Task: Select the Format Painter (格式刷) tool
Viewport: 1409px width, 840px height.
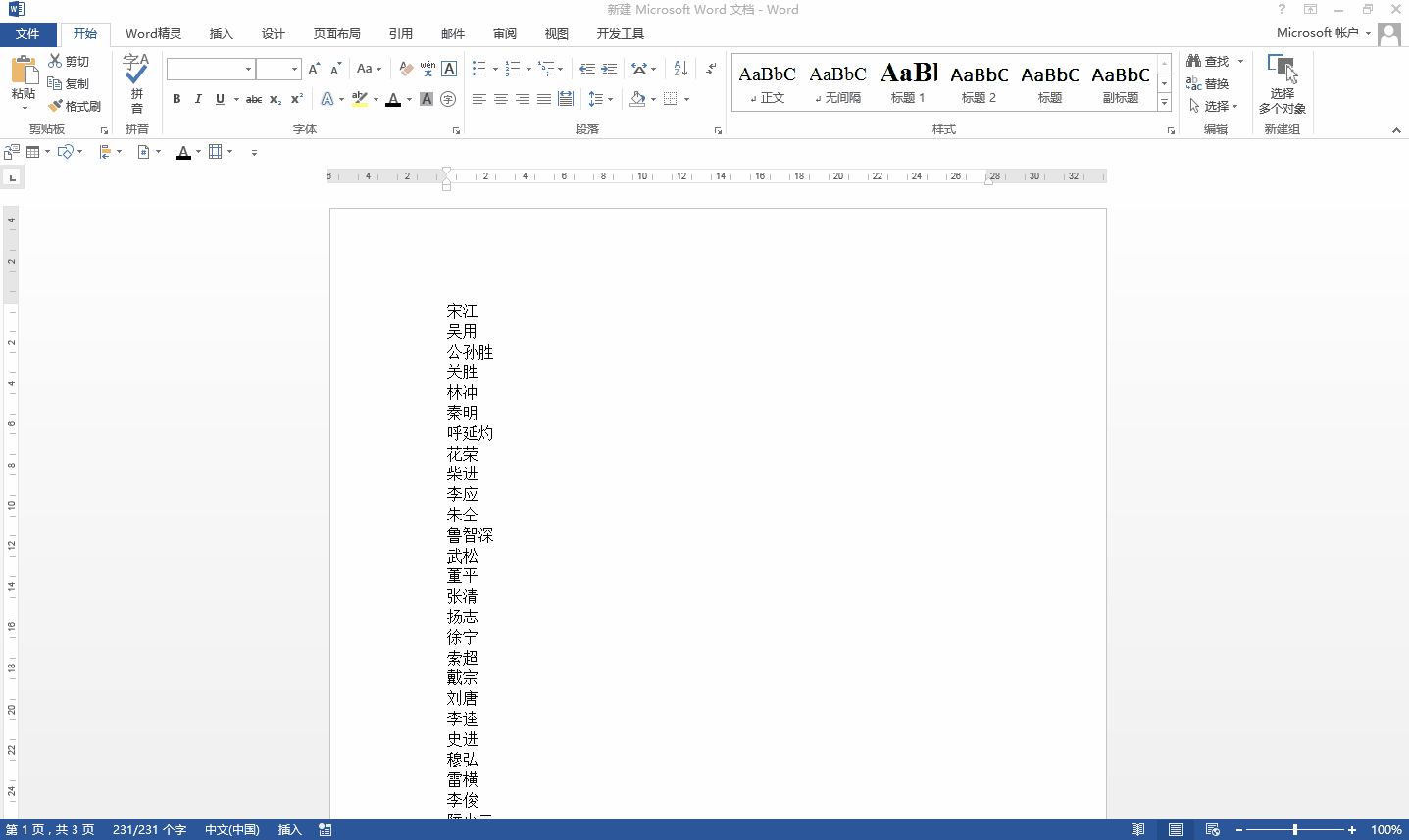Action: coord(75,106)
